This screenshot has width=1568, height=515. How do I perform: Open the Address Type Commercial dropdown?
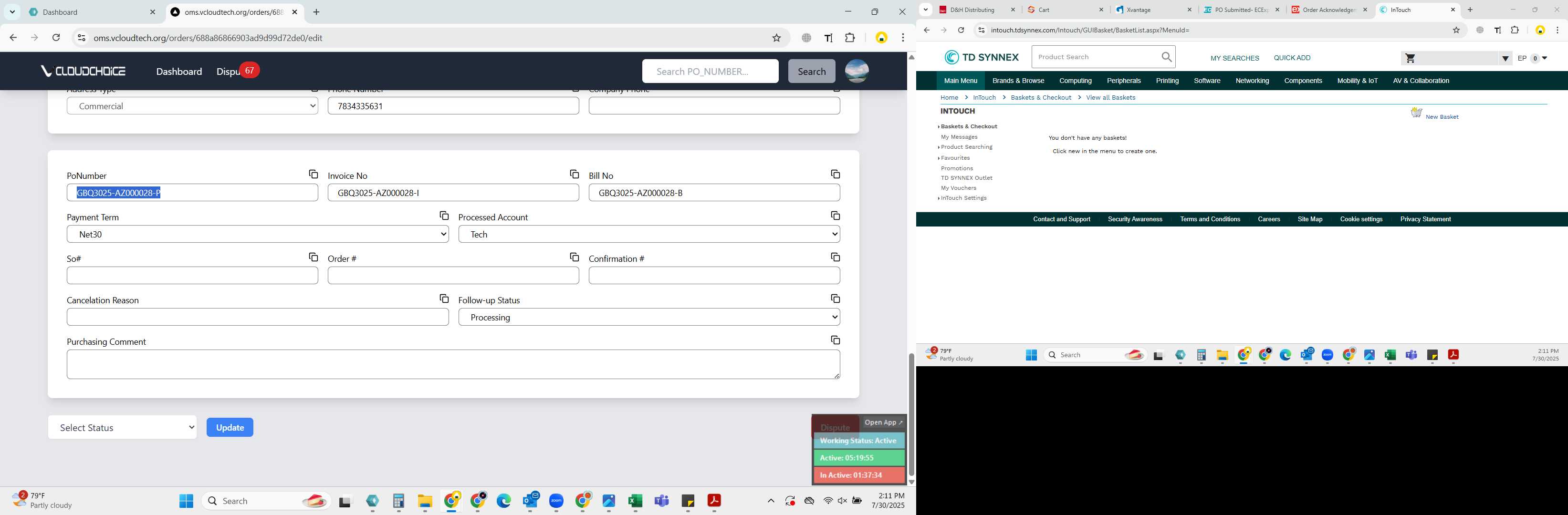[192, 106]
